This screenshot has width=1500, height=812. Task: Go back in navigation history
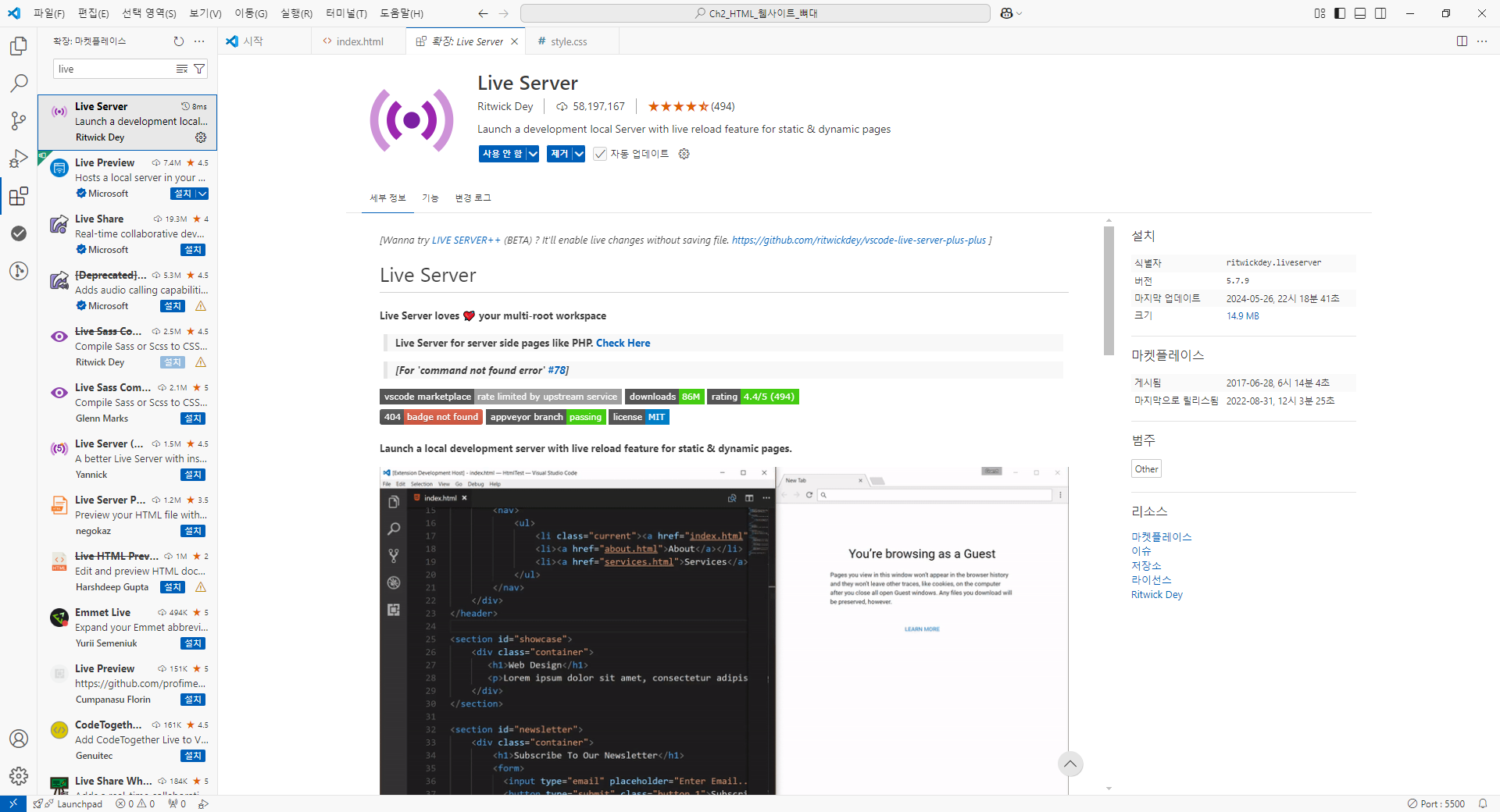[483, 13]
